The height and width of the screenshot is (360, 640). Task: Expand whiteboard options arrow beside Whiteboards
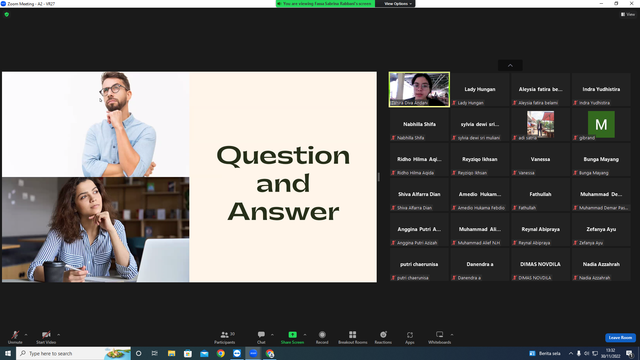point(452,335)
